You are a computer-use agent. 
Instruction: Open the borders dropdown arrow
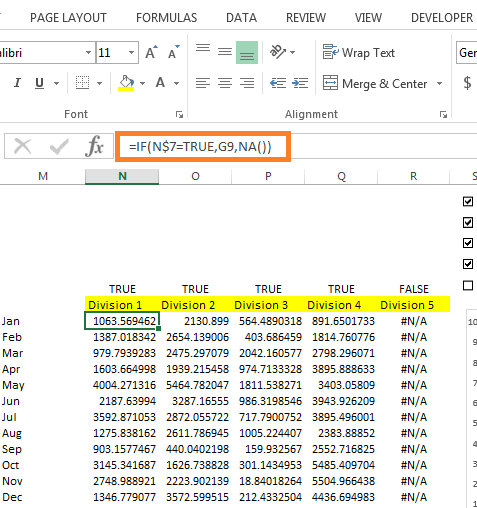click(x=99, y=83)
